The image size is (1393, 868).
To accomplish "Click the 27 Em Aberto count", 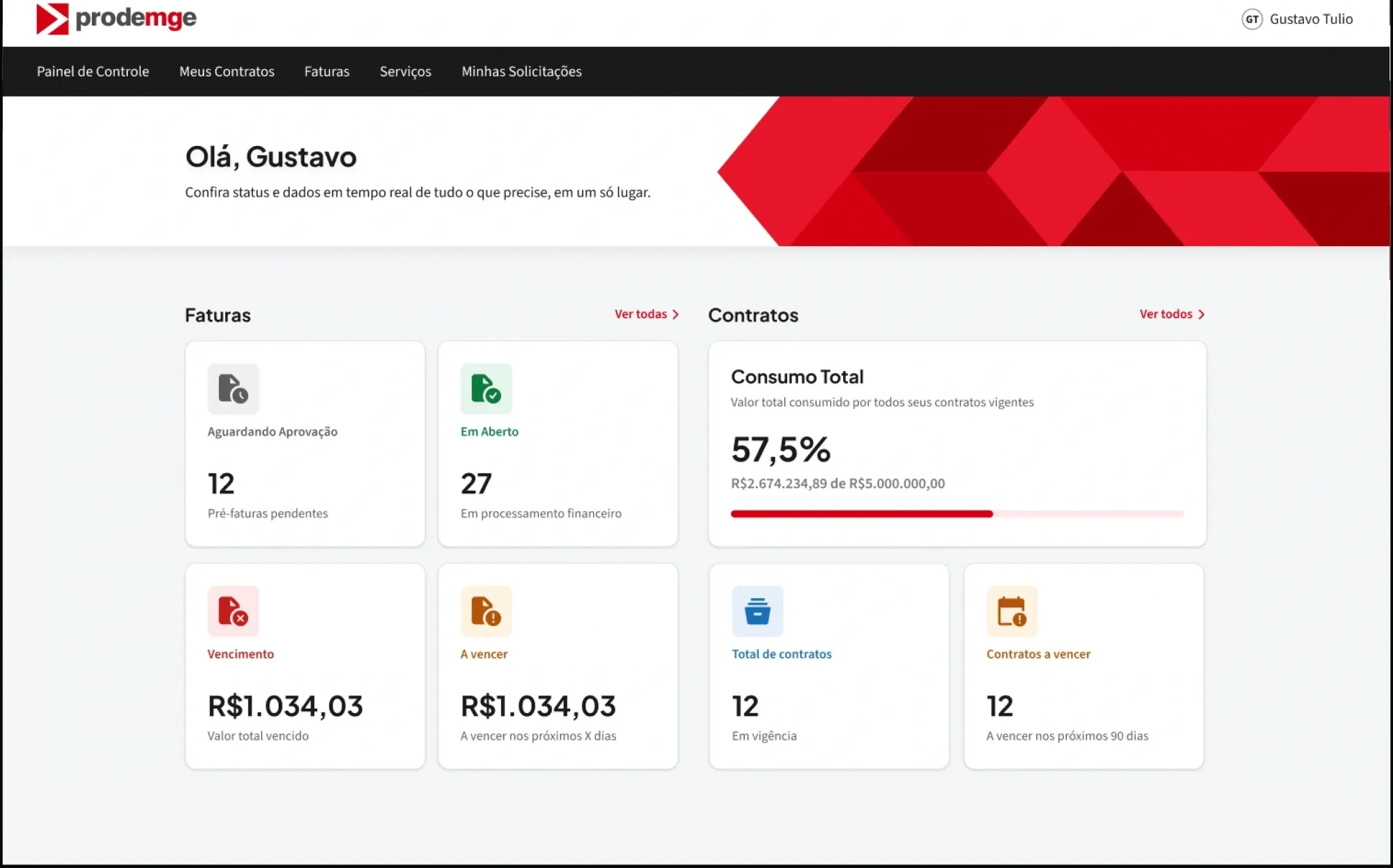I will point(476,483).
